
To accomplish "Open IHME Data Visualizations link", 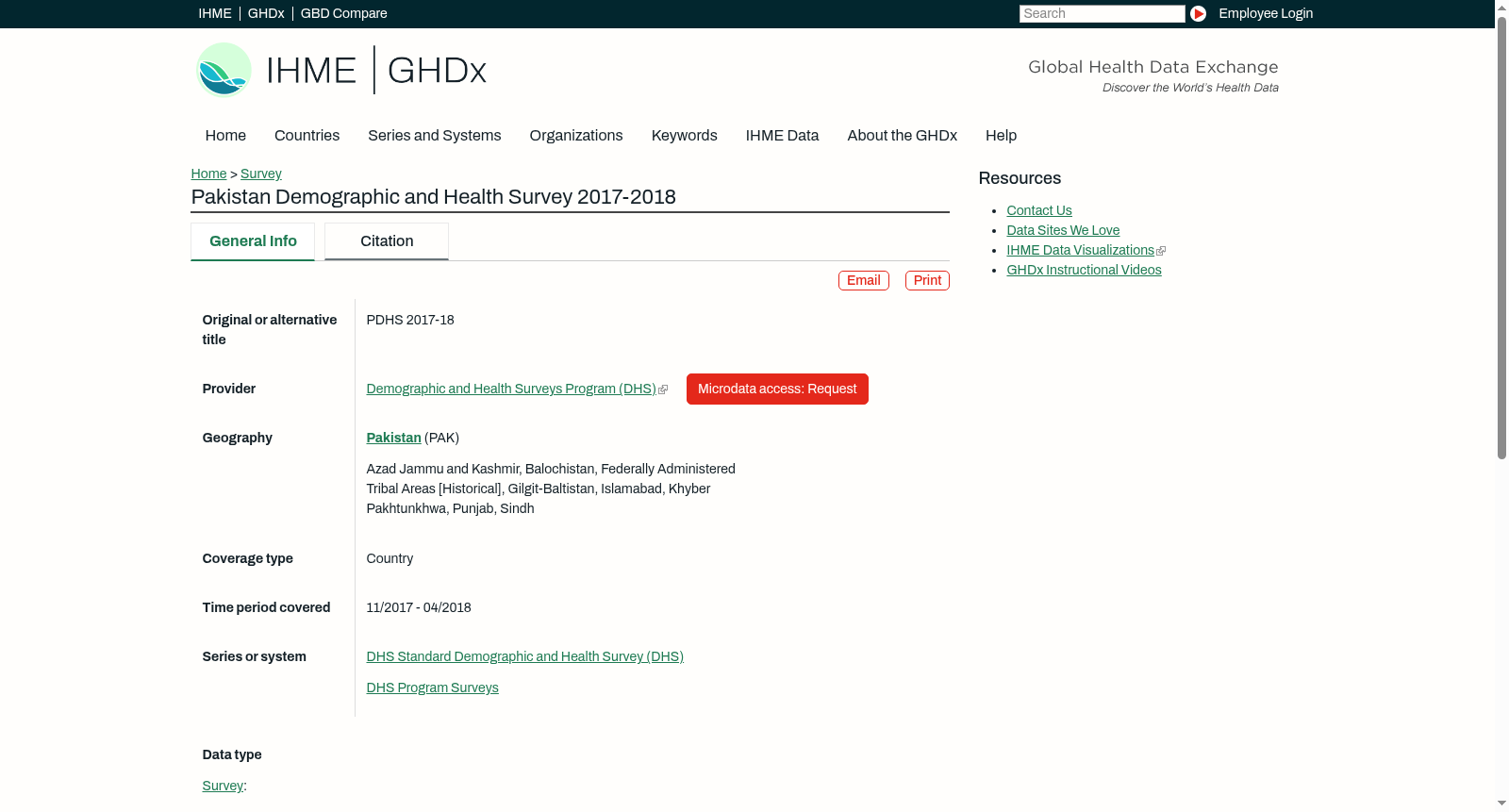I will click(x=1080, y=251).
